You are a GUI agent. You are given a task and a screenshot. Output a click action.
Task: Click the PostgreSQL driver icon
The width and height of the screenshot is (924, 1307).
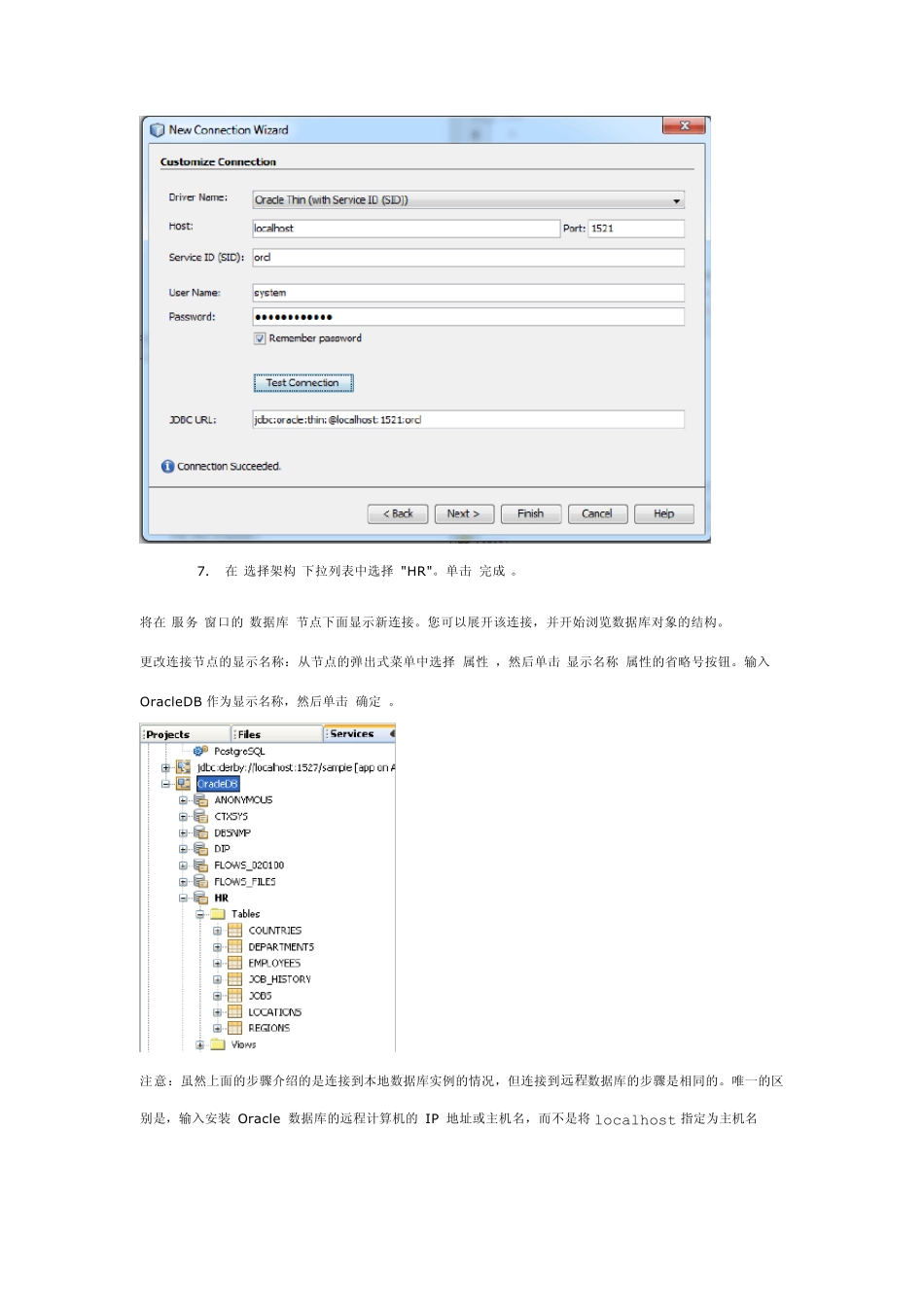(x=200, y=751)
